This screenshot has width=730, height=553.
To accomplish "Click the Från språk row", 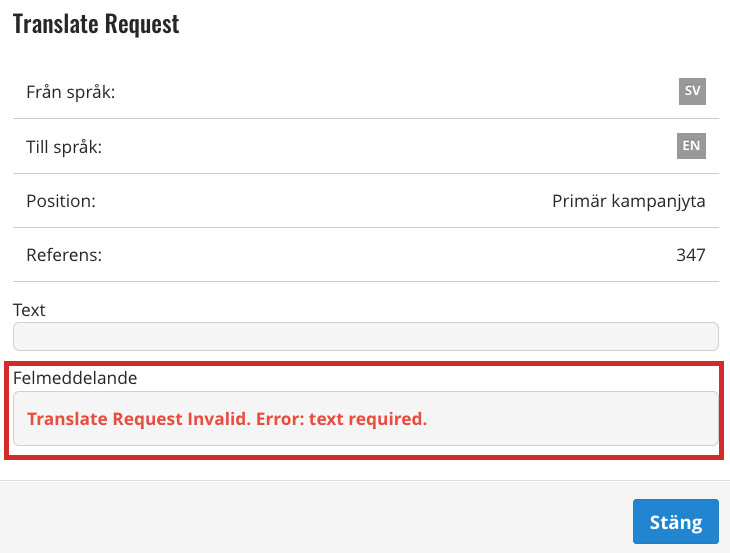I will [x=365, y=91].
